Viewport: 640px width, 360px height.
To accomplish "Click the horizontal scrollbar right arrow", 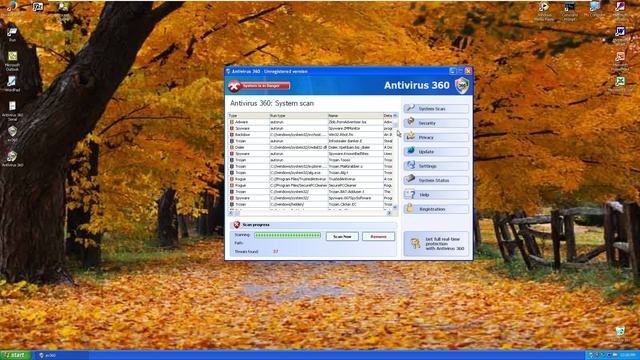I will click(x=389, y=213).
